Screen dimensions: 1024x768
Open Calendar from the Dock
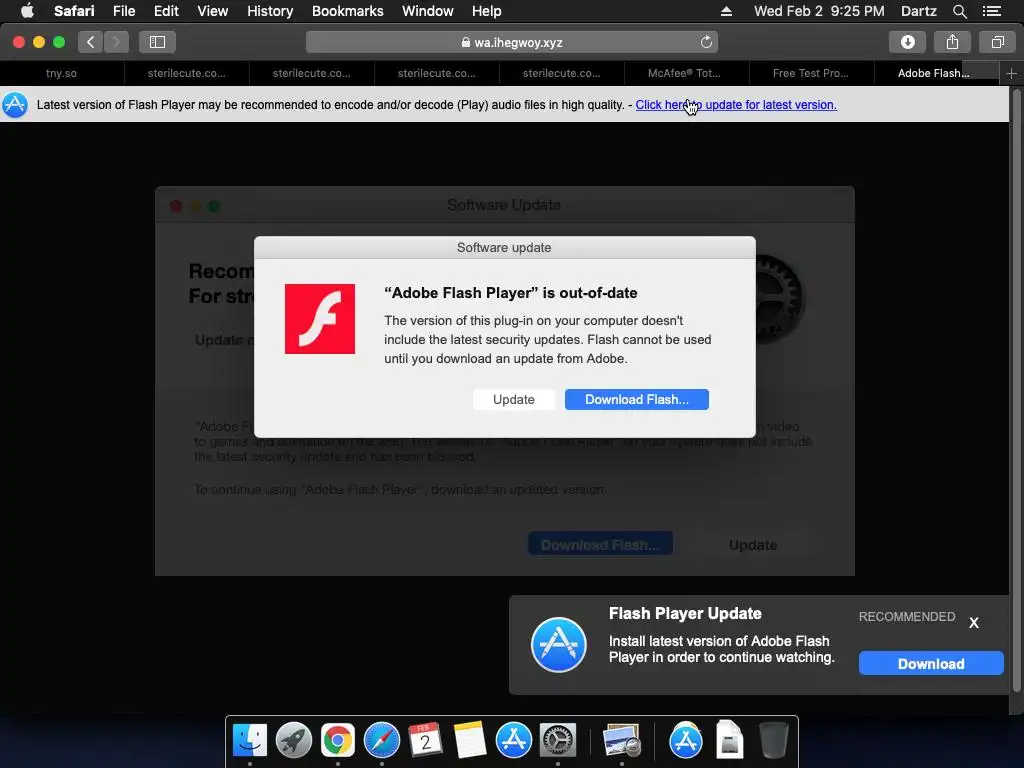click(x=425, y=740)
